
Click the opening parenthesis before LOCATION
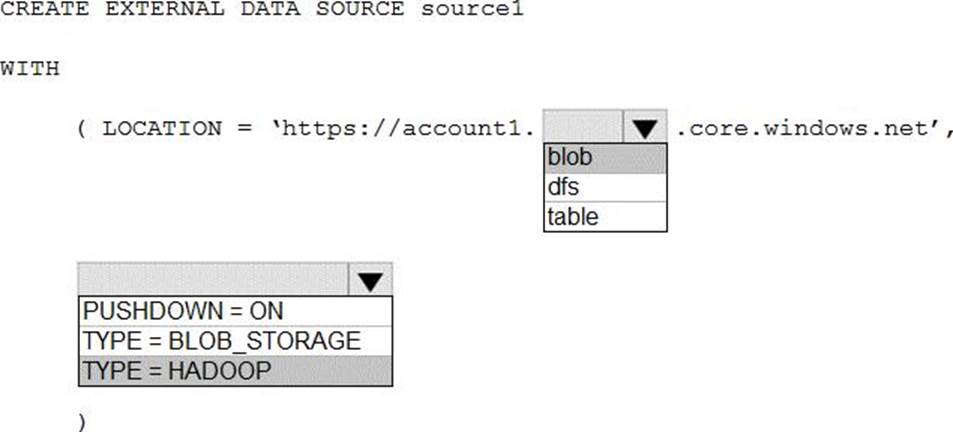click(x=82, y=129)
